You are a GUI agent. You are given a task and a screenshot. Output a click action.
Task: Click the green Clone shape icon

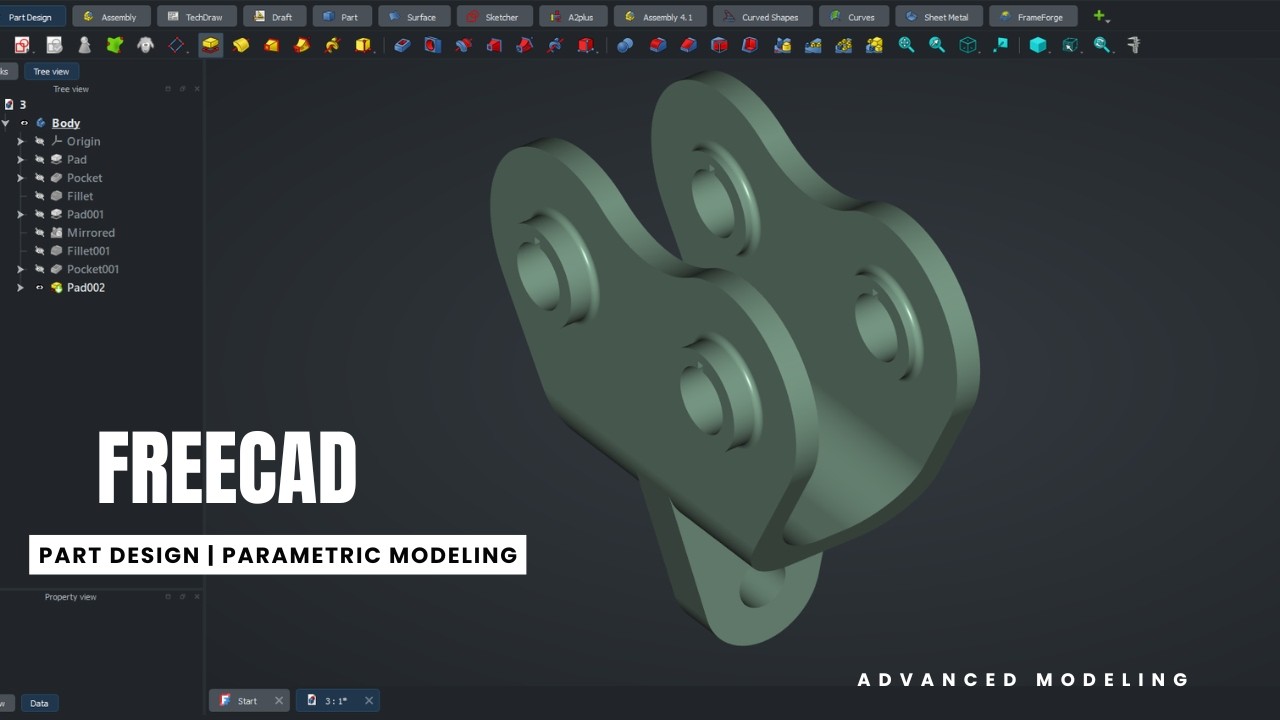[115, 45]
